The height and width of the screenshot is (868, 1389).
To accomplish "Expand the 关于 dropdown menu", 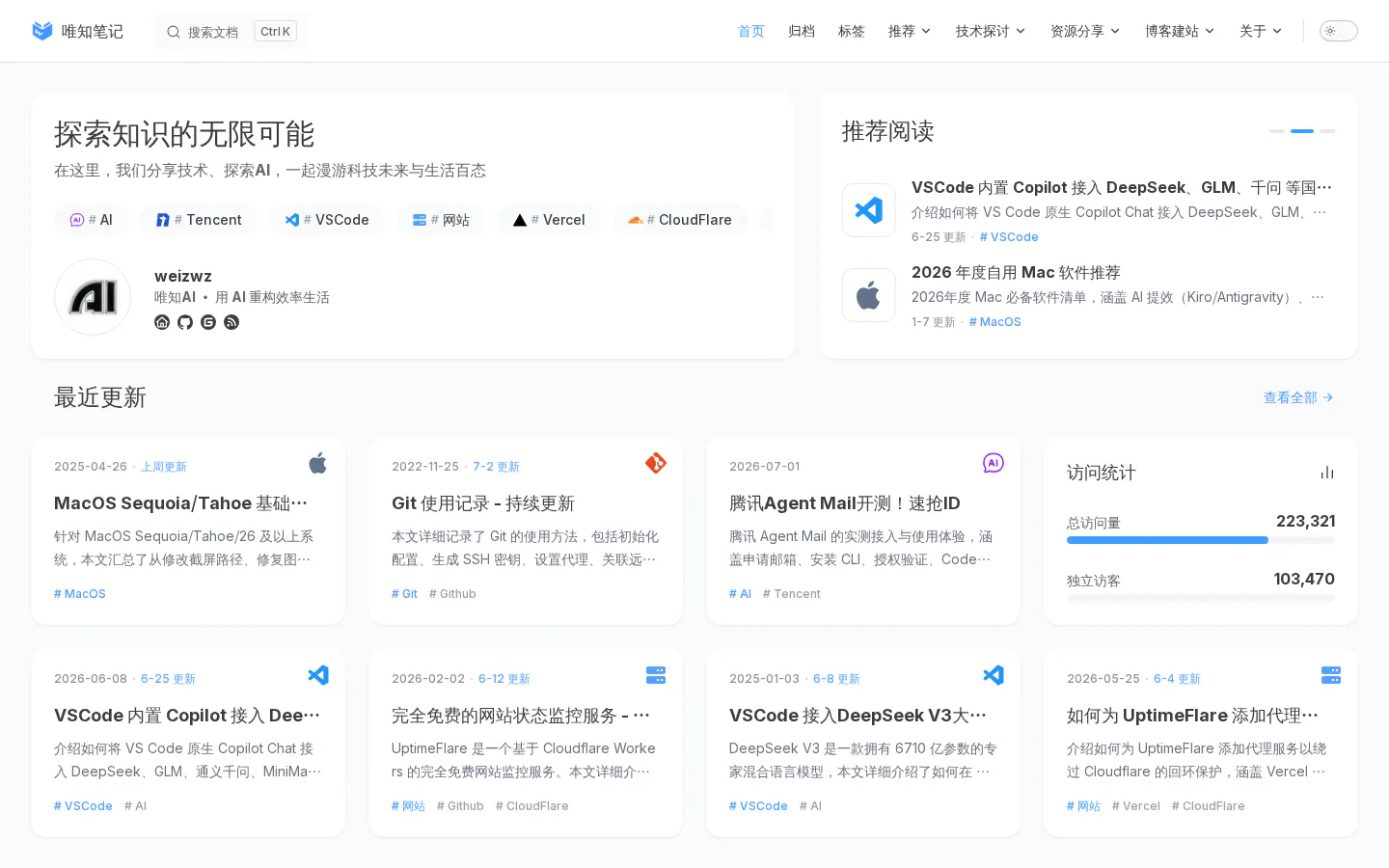I will [x=1261, y=31].
